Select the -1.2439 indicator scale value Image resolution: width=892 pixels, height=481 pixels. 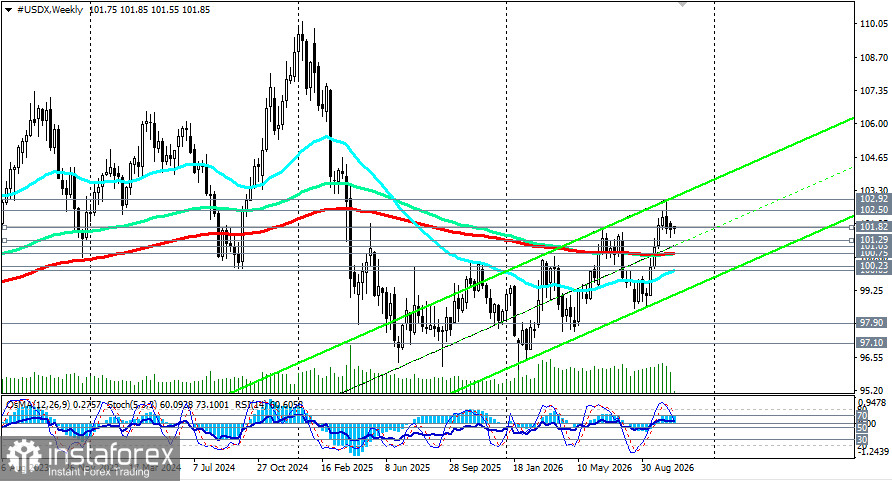pyautogui.click(x=873, y=451)
